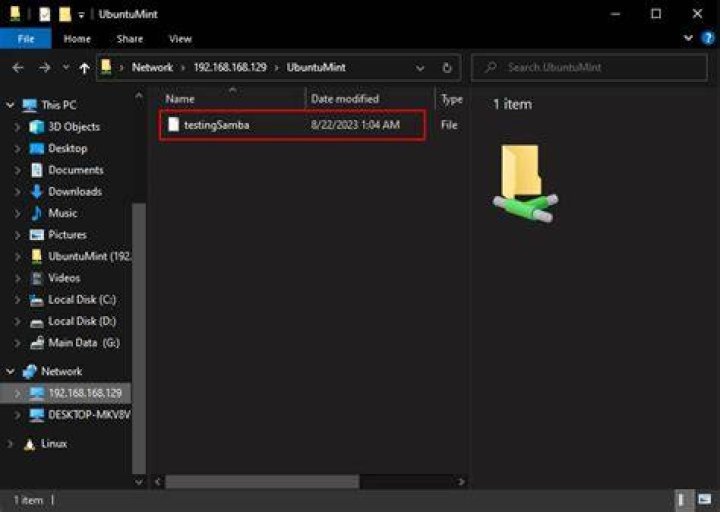Screen dimensions: 720x512
Task: Open the recent locations dropdown arrow
Action: tap(66, 68)
